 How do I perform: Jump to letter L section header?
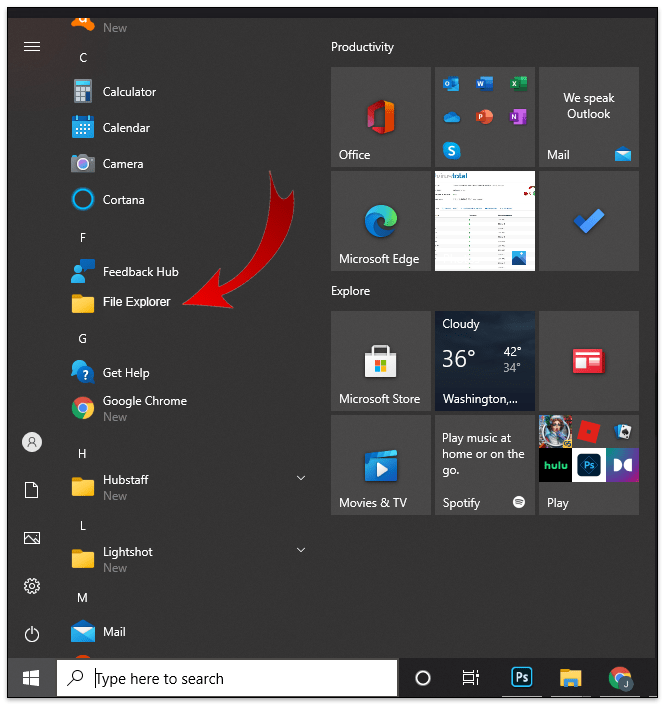(83, 526)
